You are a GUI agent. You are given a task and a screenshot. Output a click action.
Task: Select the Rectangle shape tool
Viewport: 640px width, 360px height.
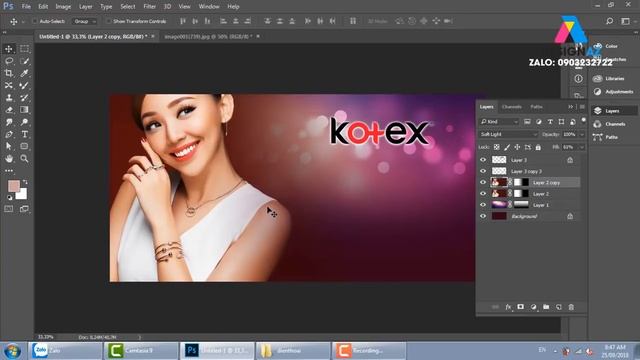[x=24, y=146]
